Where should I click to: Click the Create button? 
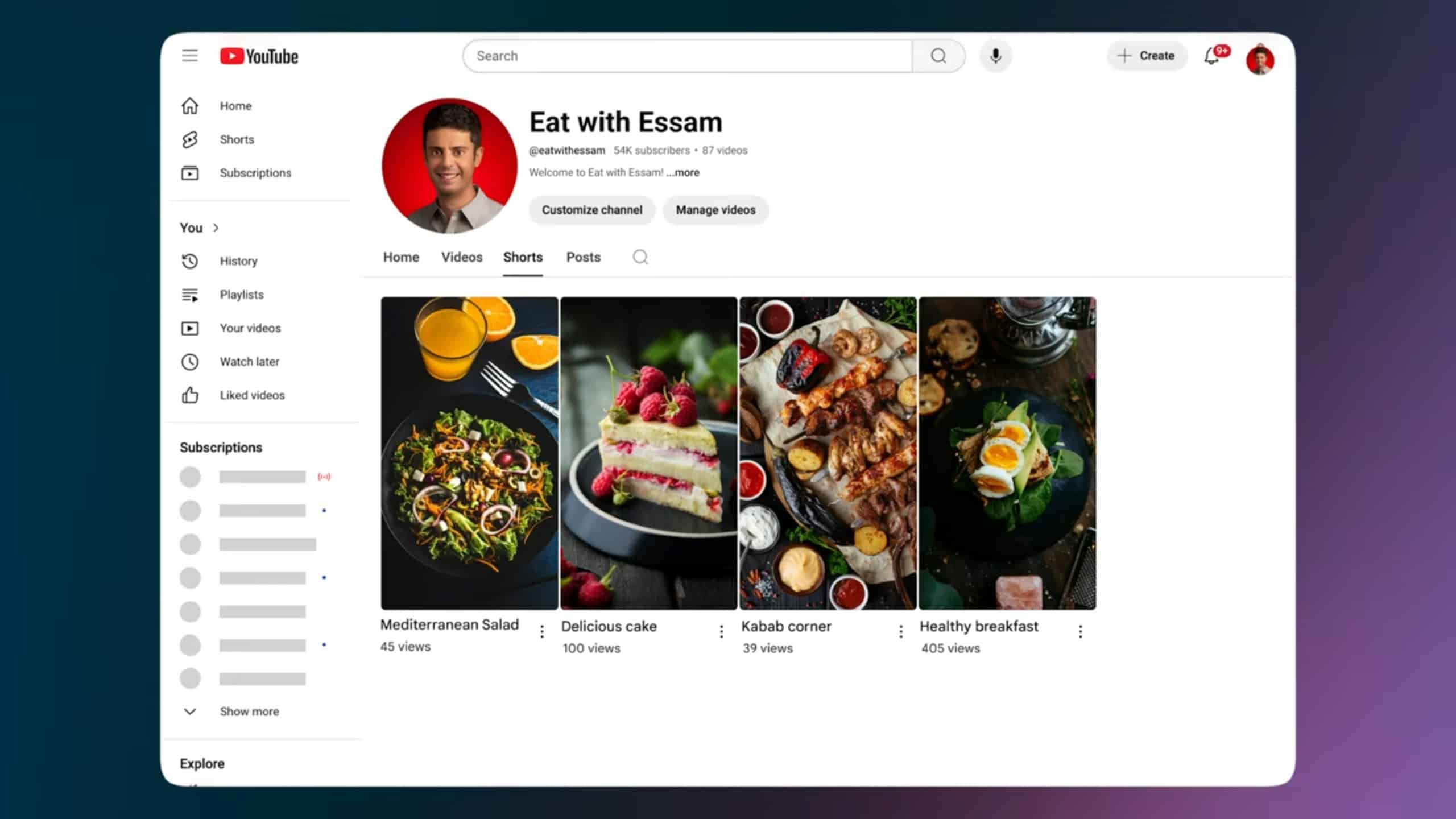(x=1146, y=56)
